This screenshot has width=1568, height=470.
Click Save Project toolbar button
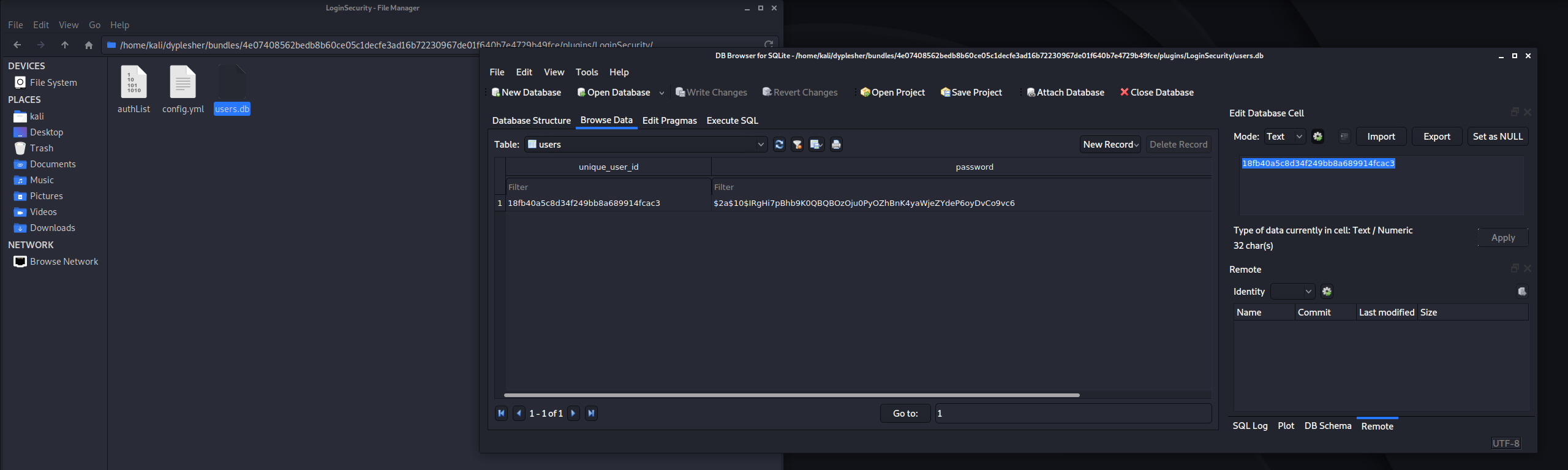(x=971, y=93)
